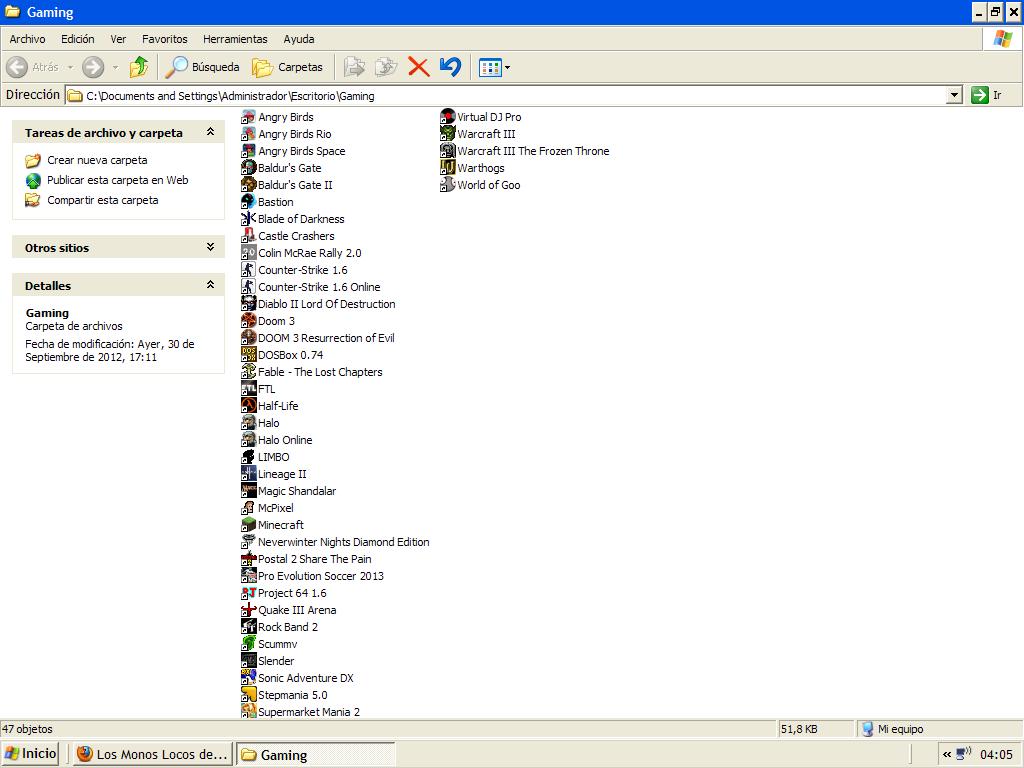Screen dimensions: 1024x768
Task: Open the Atrás history dropdown arrow
Action: pyautogui.click(x=70, y=67)
